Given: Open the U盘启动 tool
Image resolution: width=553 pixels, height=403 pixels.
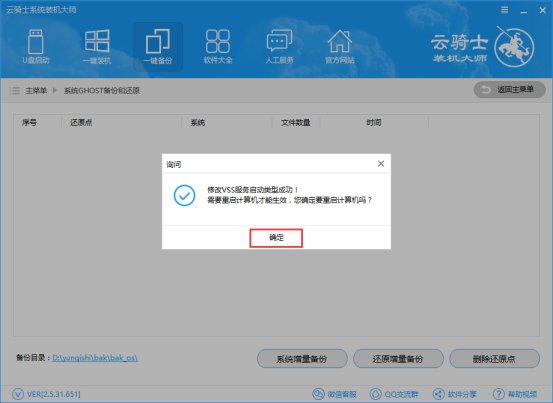Looking at the screenshot, I should point(36,47).
